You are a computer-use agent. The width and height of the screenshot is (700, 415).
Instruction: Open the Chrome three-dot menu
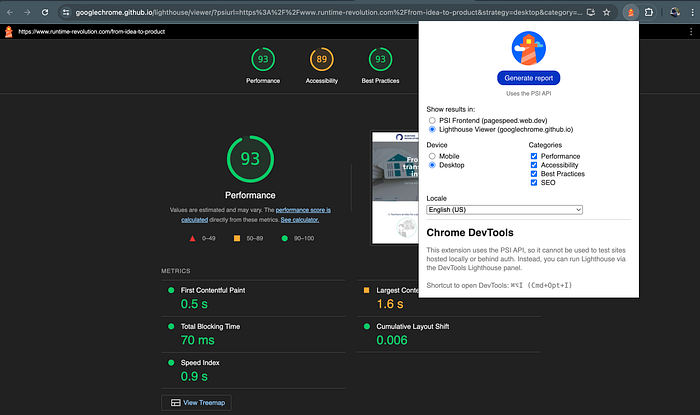[x=692, y=12]
